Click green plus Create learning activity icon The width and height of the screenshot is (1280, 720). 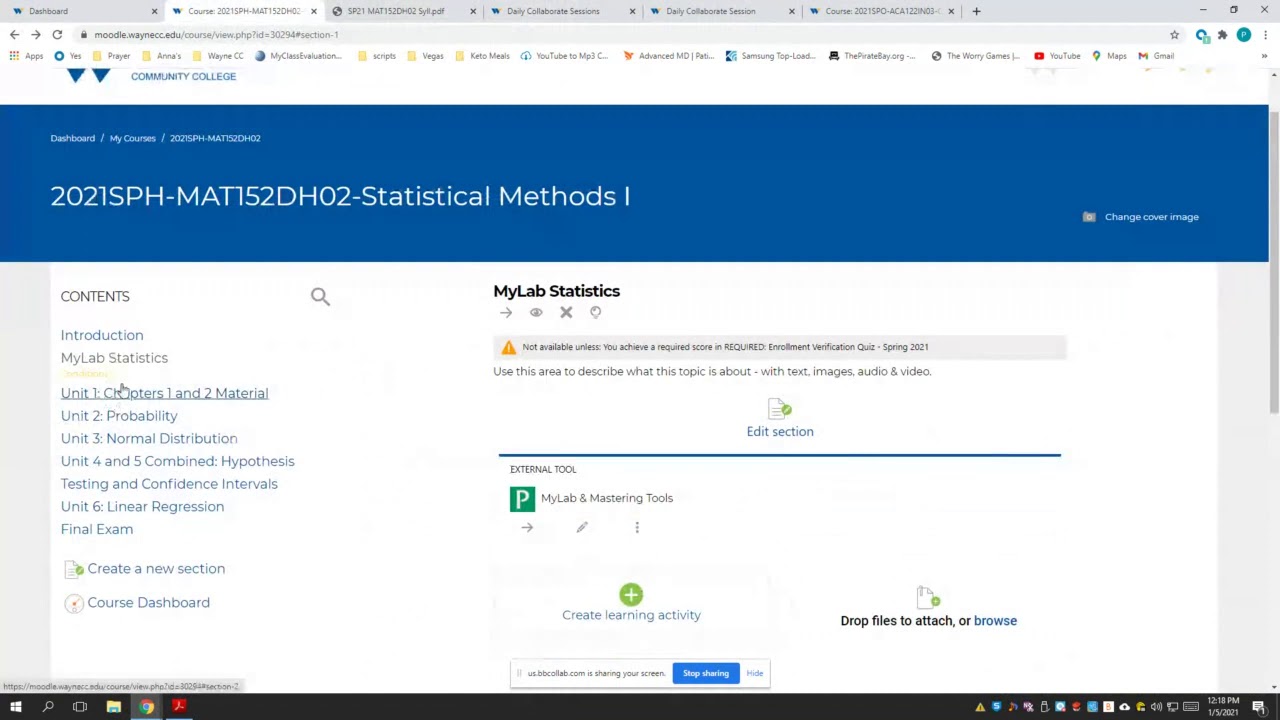tap(631, 595)
